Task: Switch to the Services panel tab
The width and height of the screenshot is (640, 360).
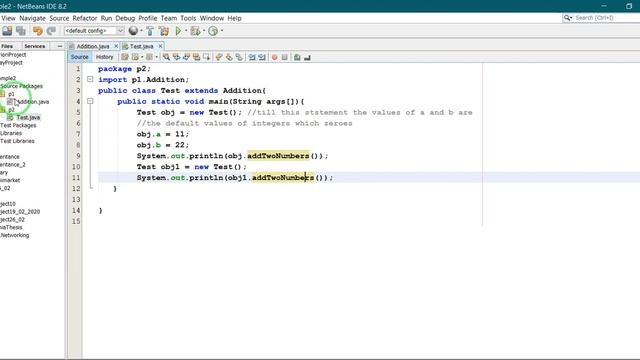Action: (x=34, y=46)
